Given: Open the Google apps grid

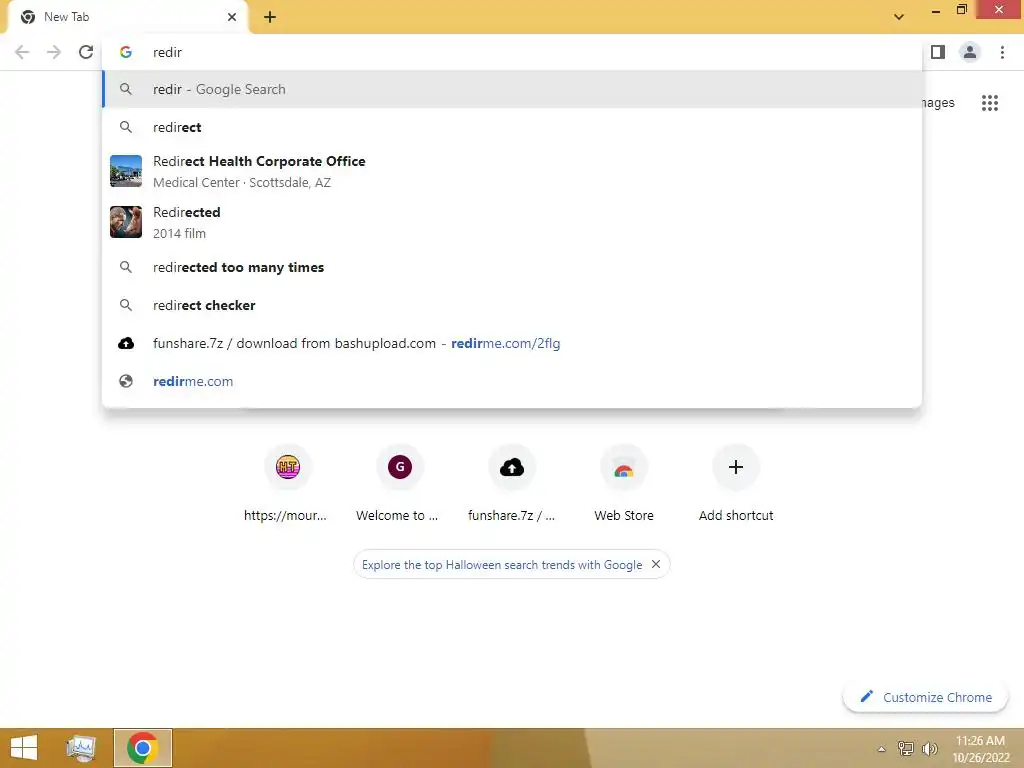Looking at the screenshot, I should point(990,103).
